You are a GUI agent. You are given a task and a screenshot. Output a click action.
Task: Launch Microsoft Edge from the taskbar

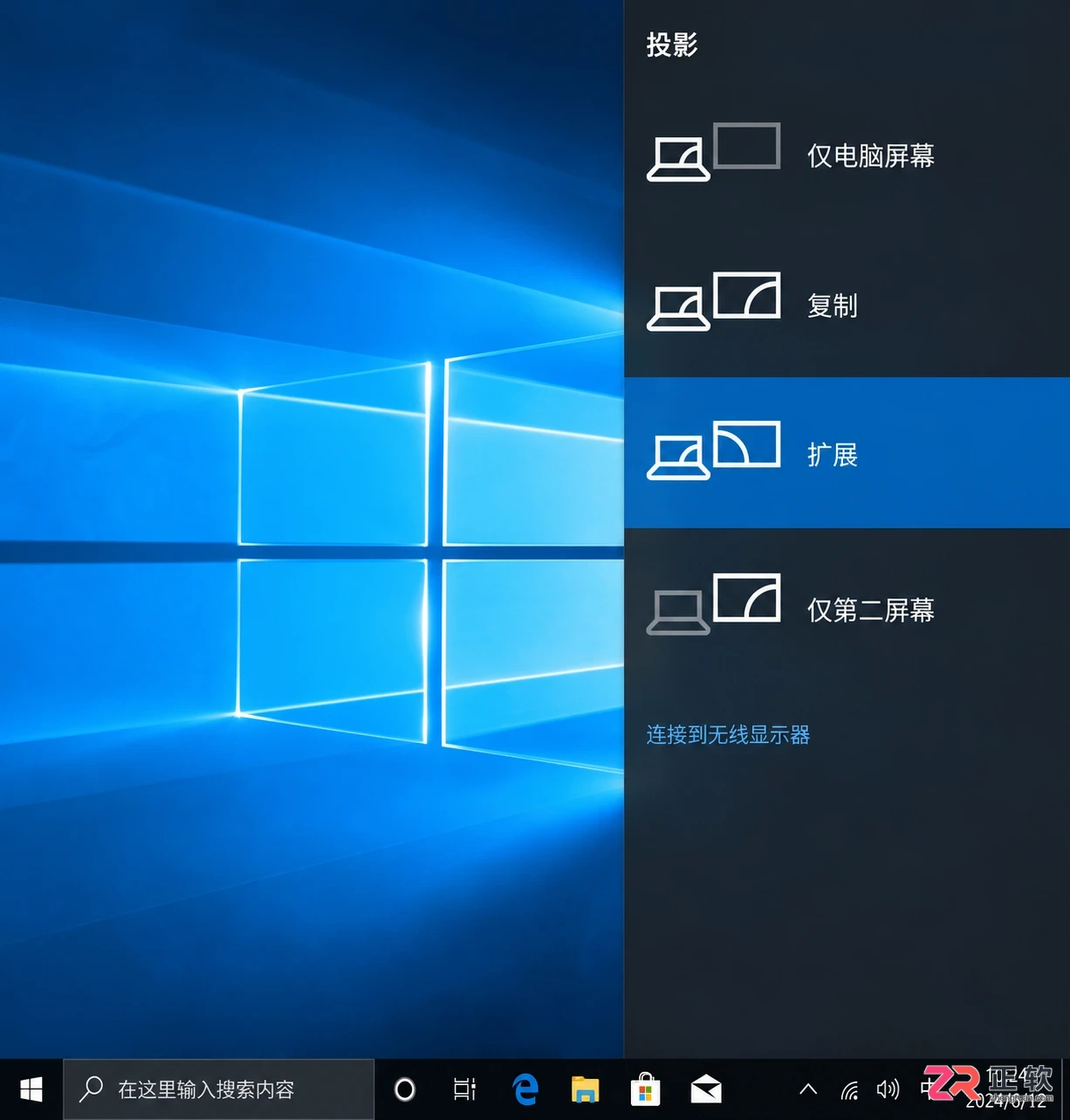coord(525,1089)
